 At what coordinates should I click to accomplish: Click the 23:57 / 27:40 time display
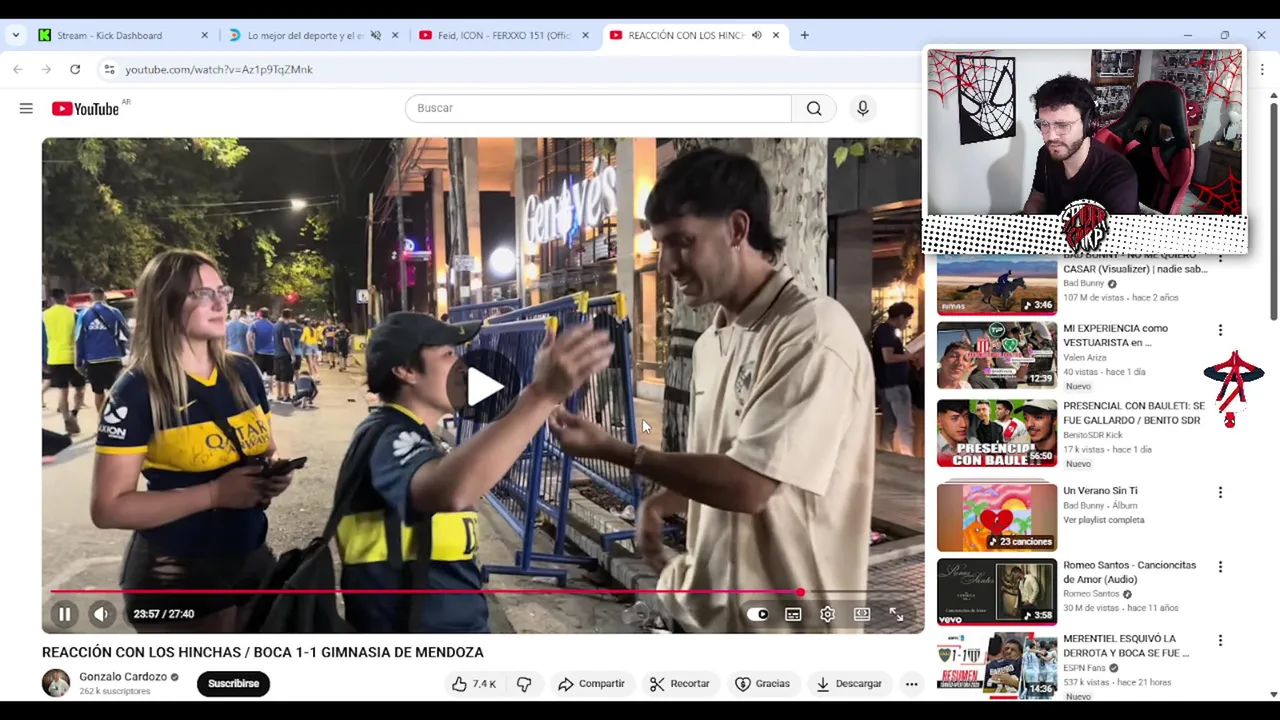(164, 614)
